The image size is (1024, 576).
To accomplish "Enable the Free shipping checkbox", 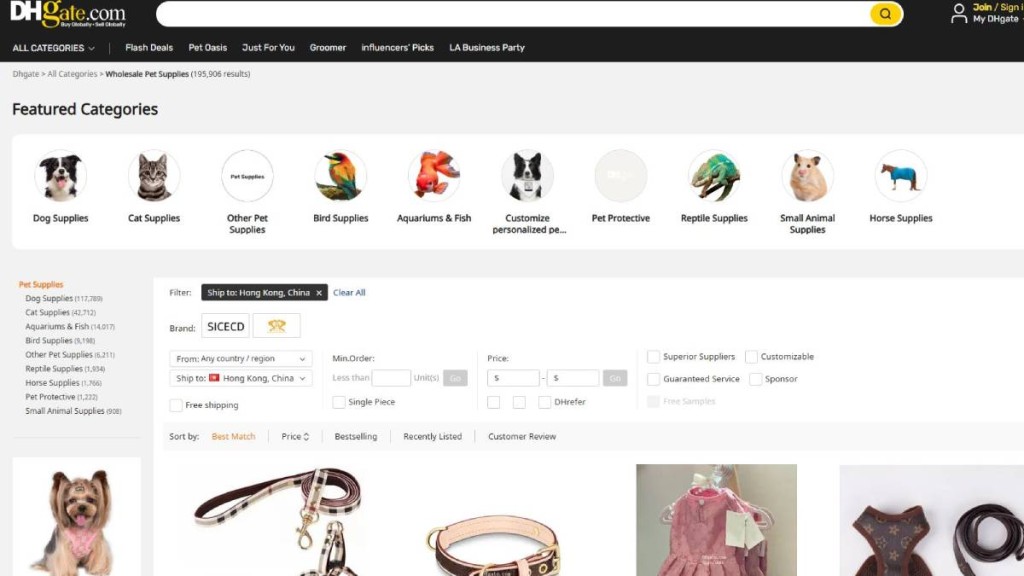I will click(176, 405).
